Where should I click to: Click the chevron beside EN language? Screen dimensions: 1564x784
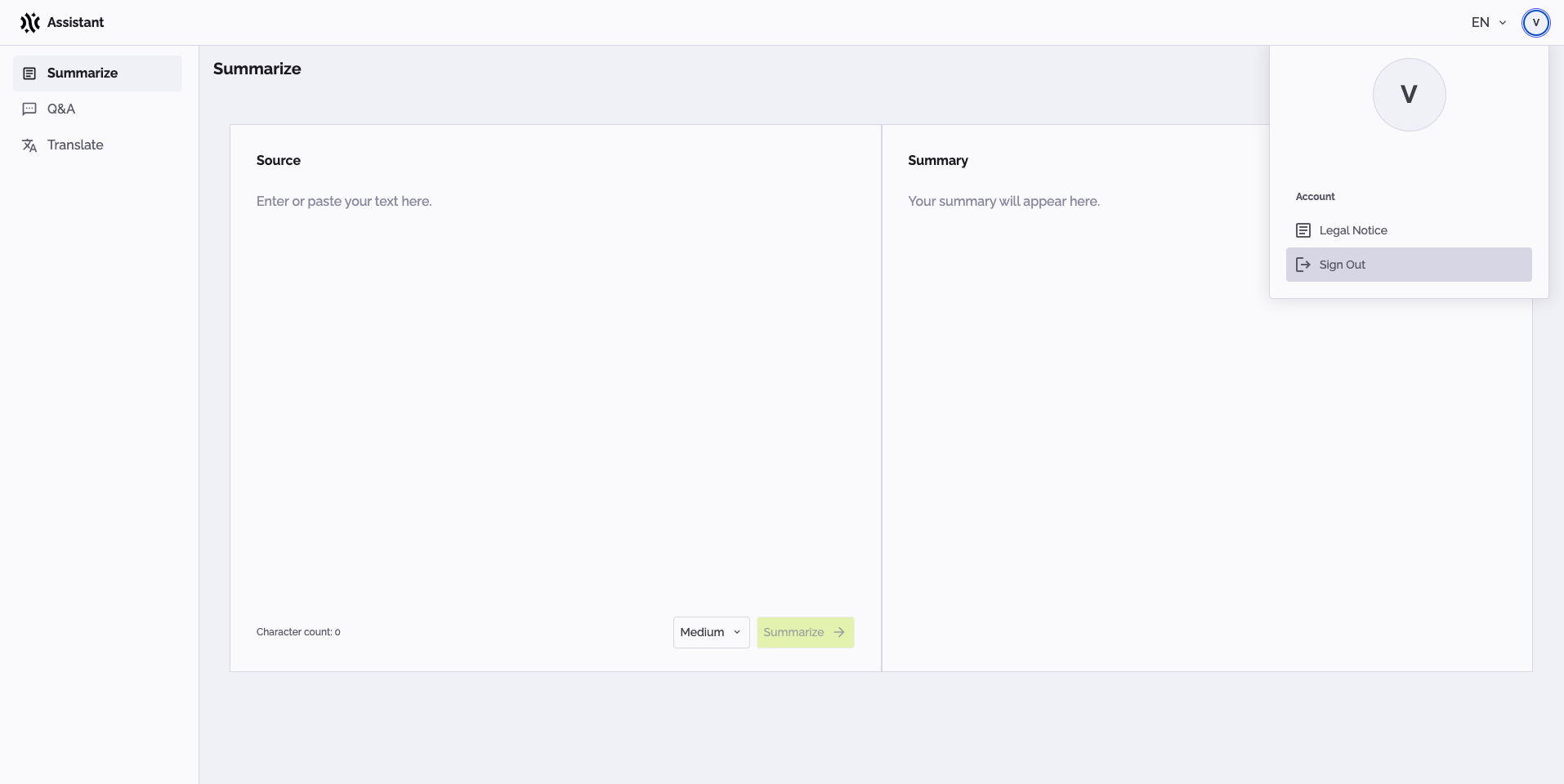pos(1503,23)
